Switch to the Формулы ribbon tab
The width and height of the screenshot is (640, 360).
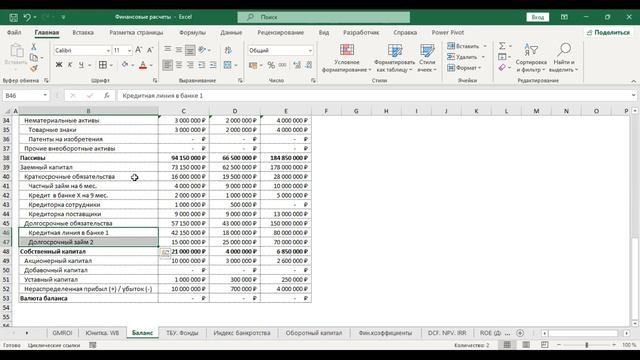192,32
